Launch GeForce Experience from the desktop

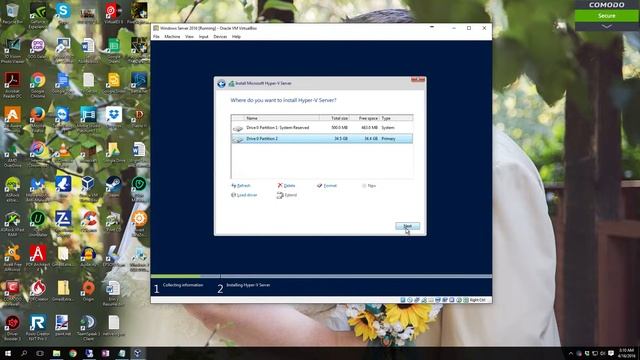[x=38, y=13]
